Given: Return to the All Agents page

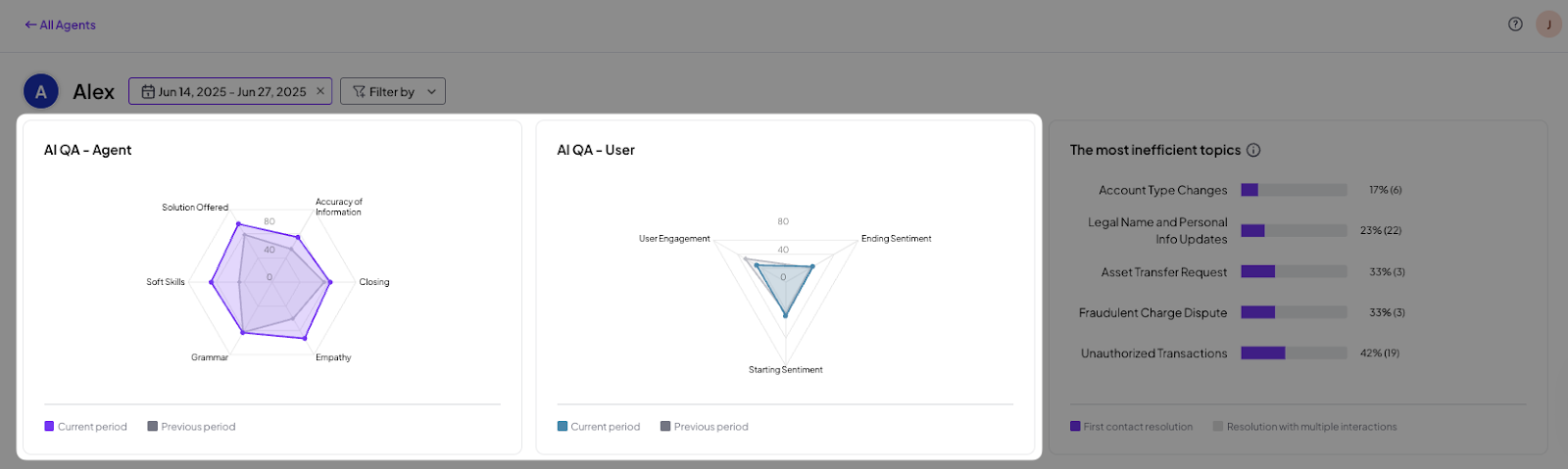Looking at the screenshot, I should 61,24.
